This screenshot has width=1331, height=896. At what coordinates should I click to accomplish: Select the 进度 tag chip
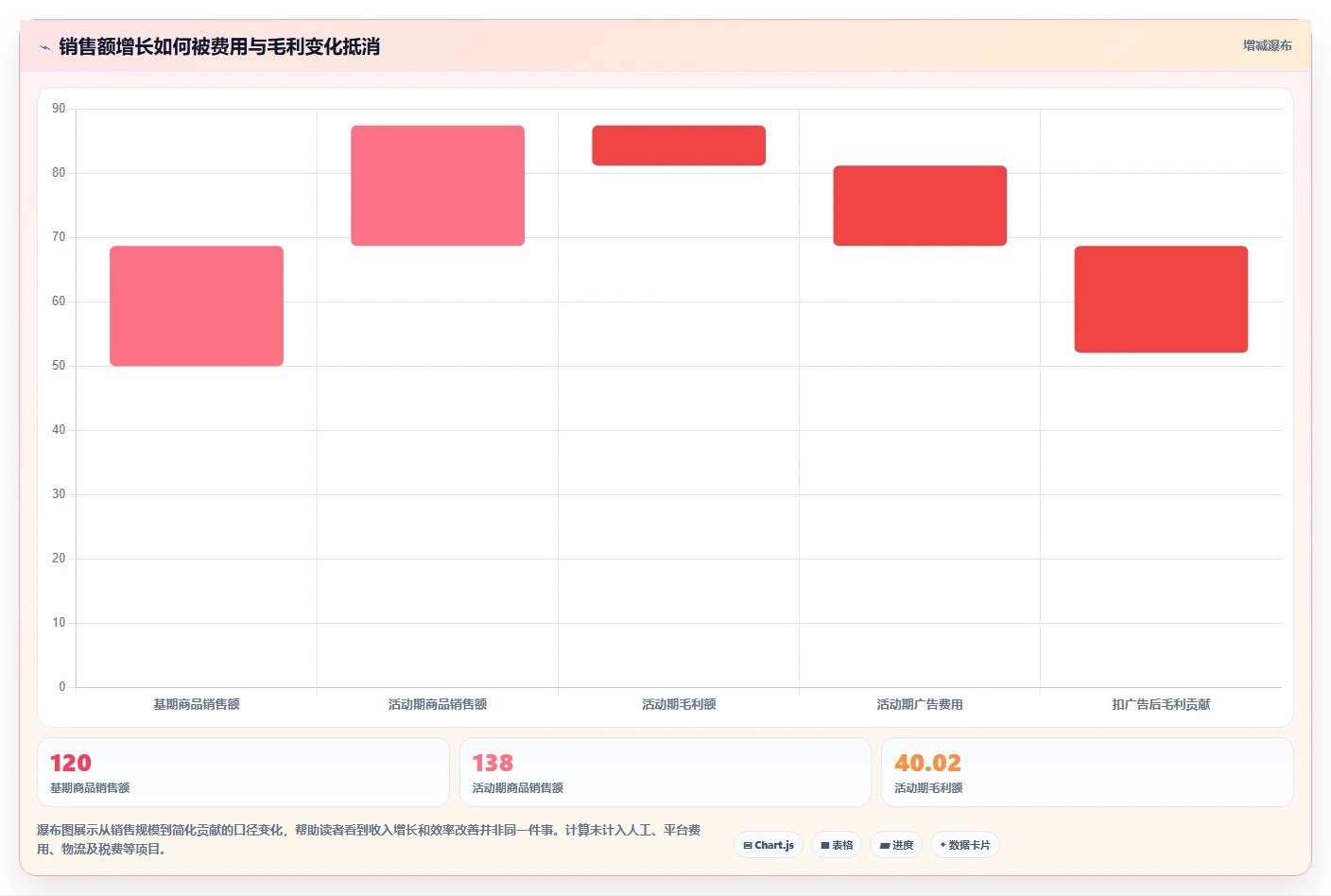pyautogui.click(x=896, y=845)
